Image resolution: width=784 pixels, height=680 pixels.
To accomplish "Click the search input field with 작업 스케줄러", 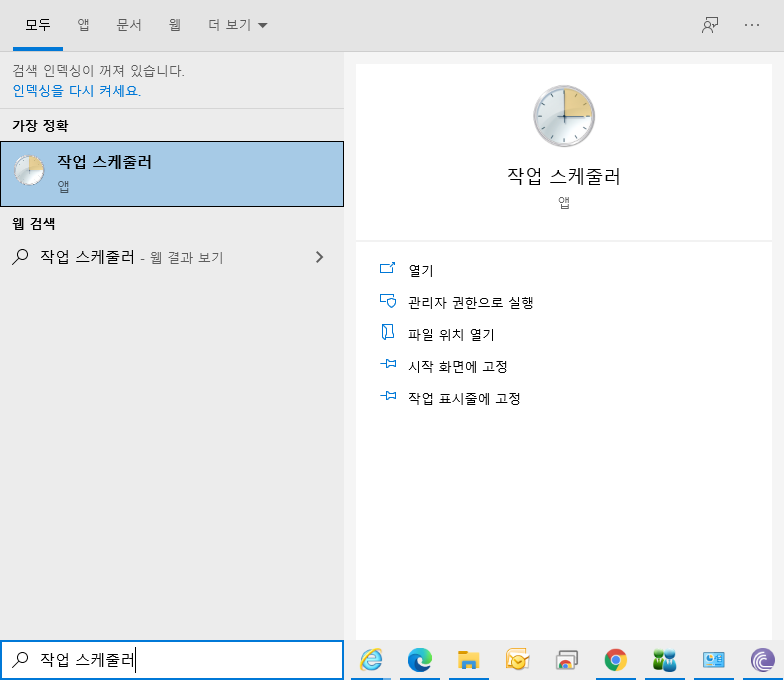I will click(172, 660).
